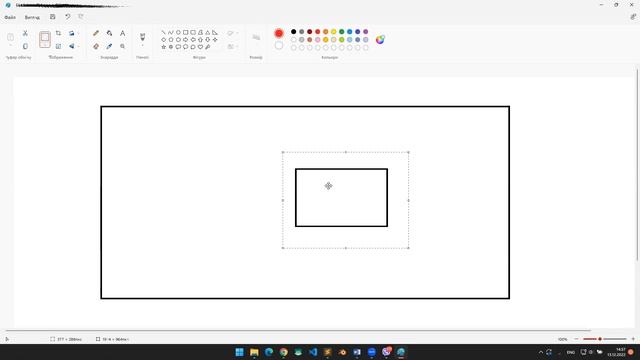Open Google Chrome from taskbar

[x=284, y=352]
